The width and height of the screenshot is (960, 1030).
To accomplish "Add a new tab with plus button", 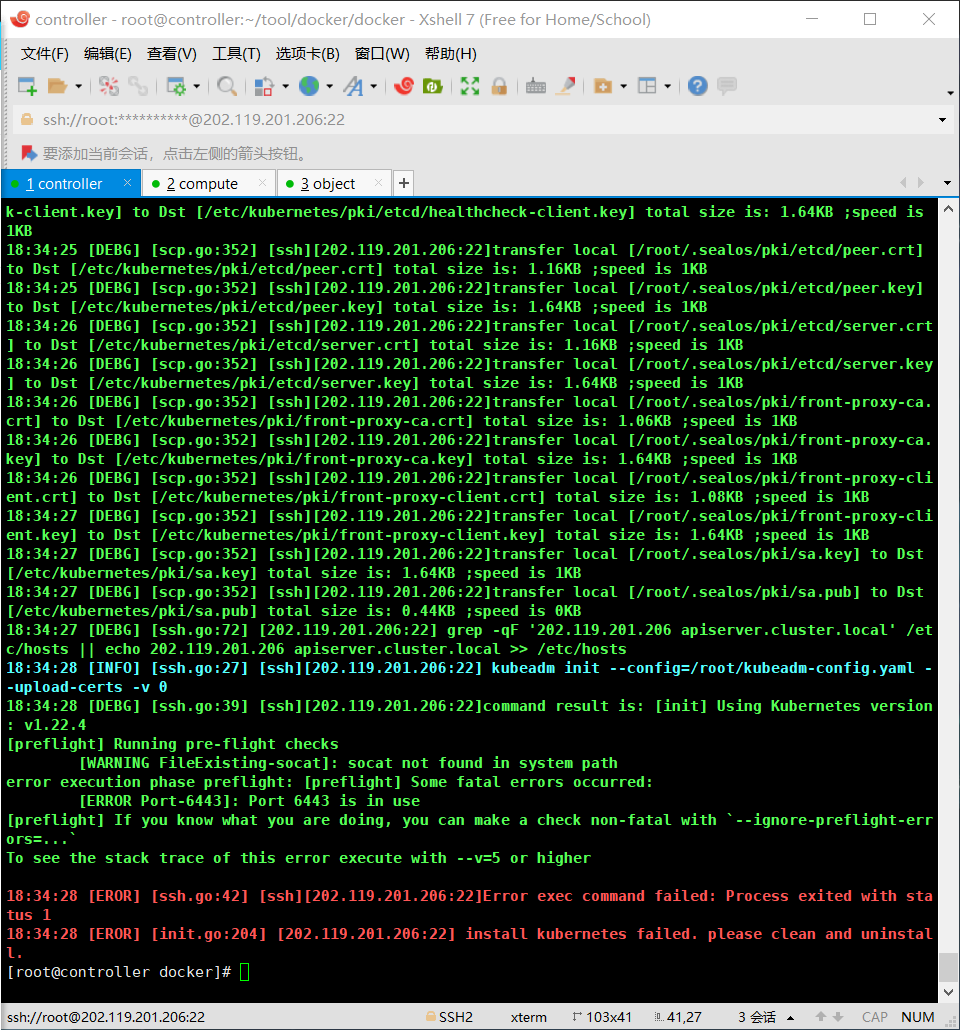I will point(404,183).
